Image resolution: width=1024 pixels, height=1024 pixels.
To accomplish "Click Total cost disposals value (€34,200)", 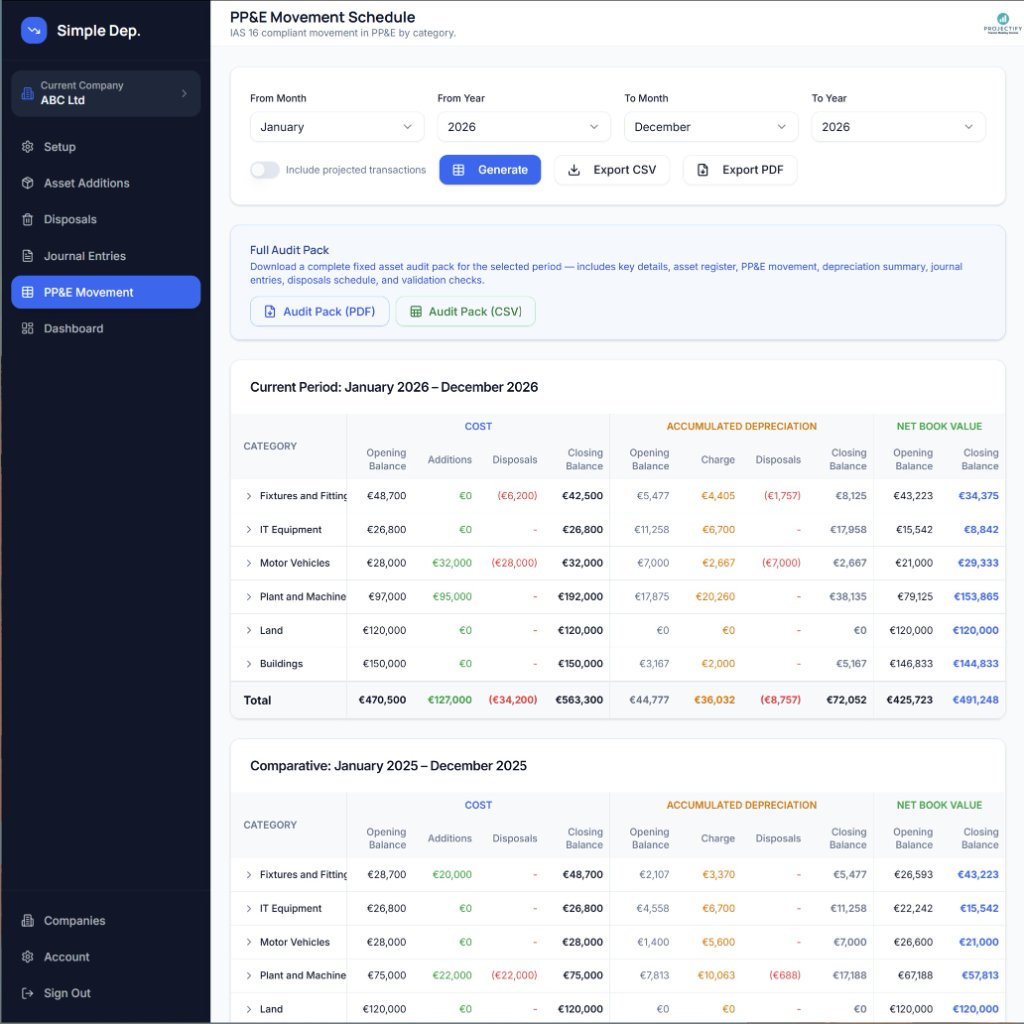I will coord(513,700).
